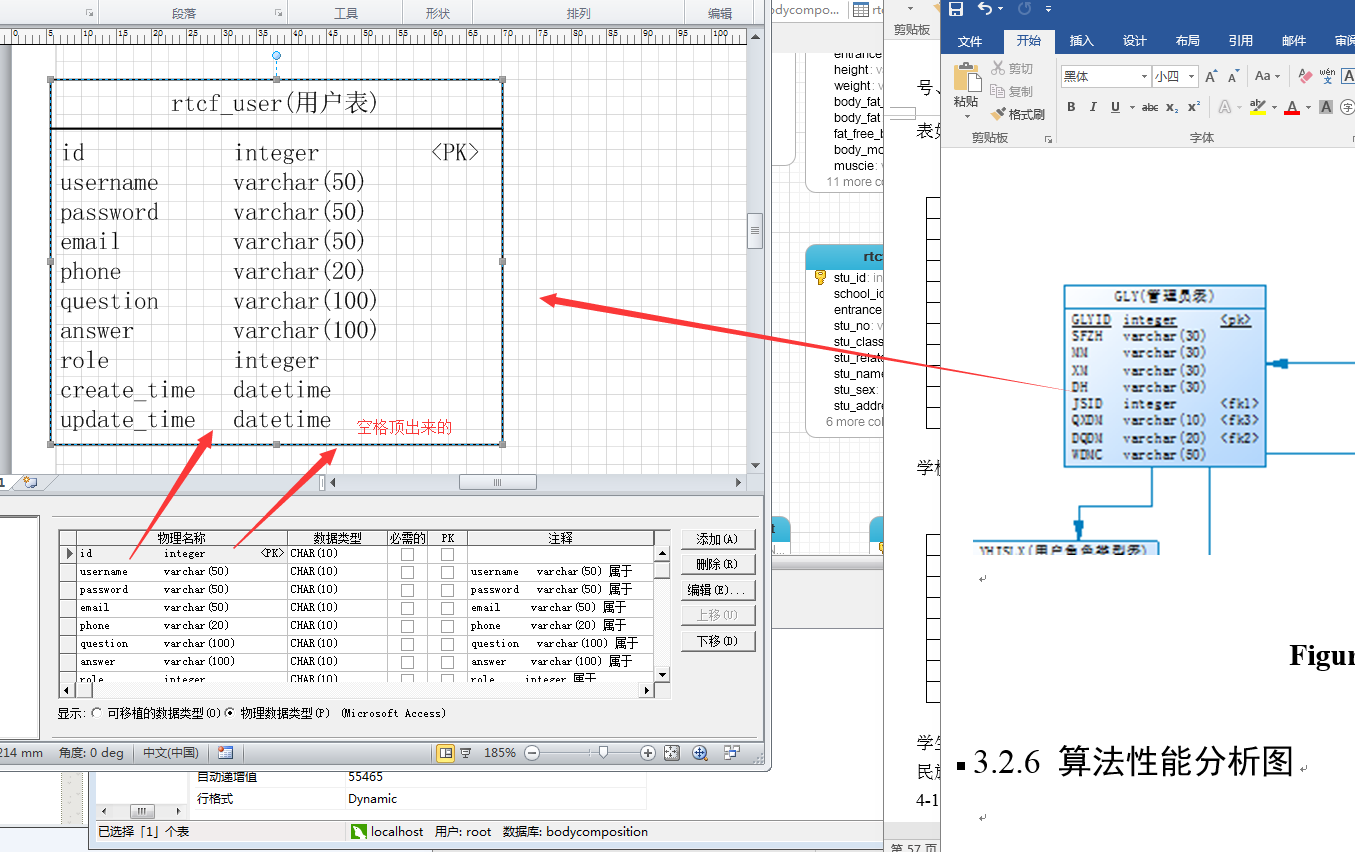Toggle normal view icon in Visio status bar
The image size is (1355, 852).
click(x=446, y=753)
